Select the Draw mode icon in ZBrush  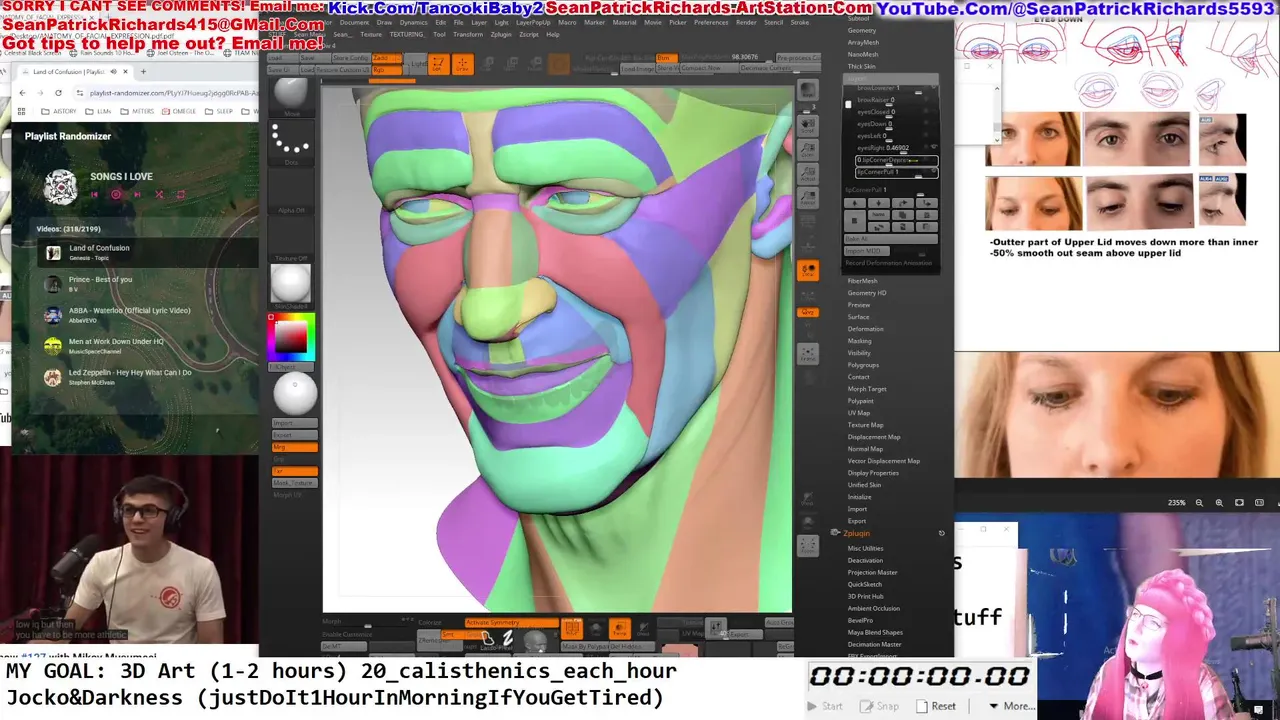[x=461, y=65]
